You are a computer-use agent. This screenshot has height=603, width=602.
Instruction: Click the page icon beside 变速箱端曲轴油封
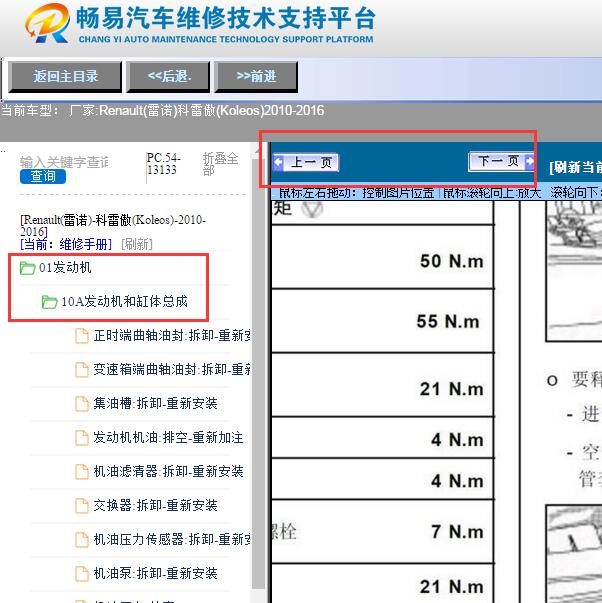pyautogui.click(x=82, y=370)
